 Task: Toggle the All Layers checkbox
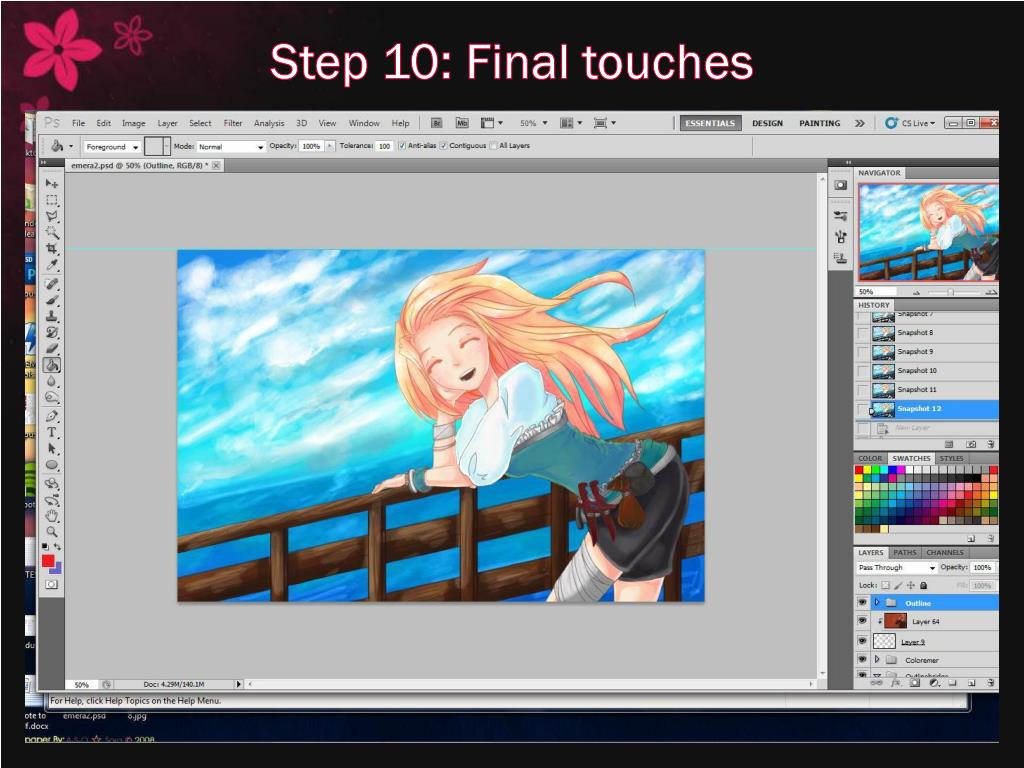493,146
